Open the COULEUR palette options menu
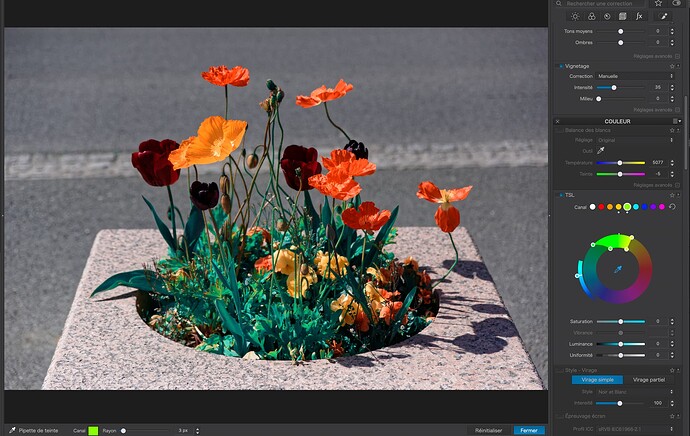The image size is (690, 436). coord(677,121)
